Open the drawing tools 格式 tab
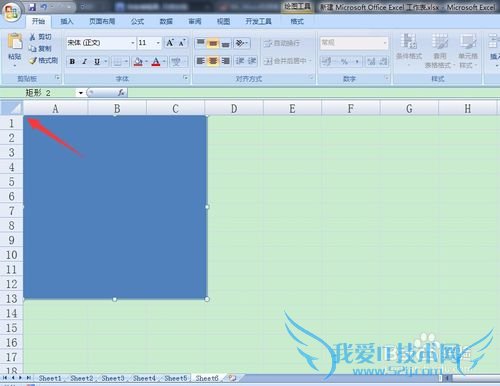500x386 pixels. point(297,21)
